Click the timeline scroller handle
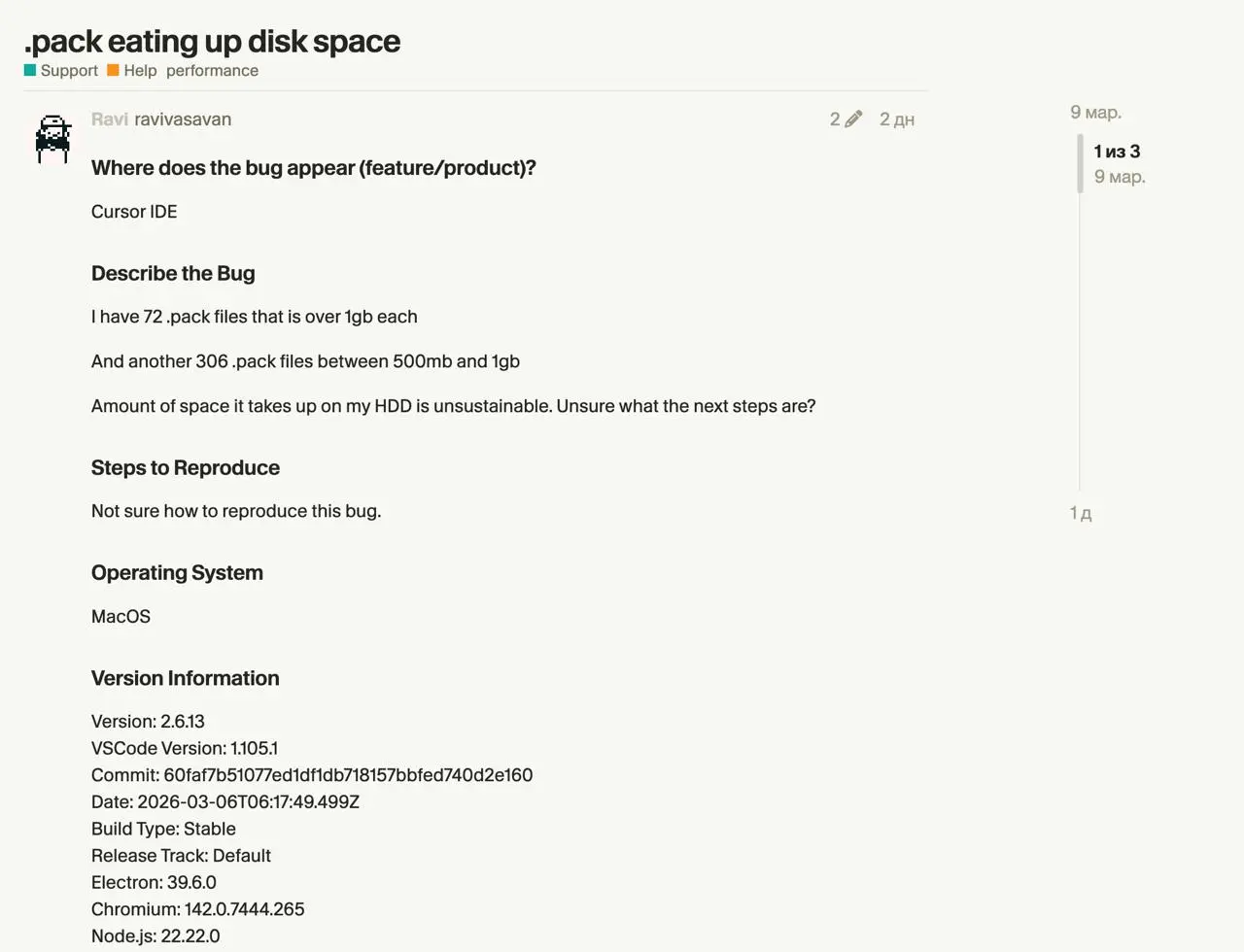 tap(1080, 163)
